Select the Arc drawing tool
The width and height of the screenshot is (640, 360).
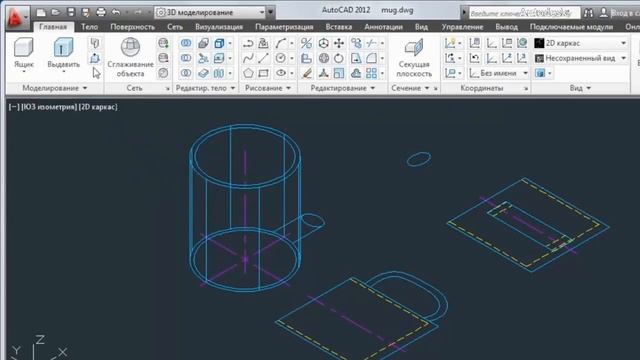pos(280,43)
